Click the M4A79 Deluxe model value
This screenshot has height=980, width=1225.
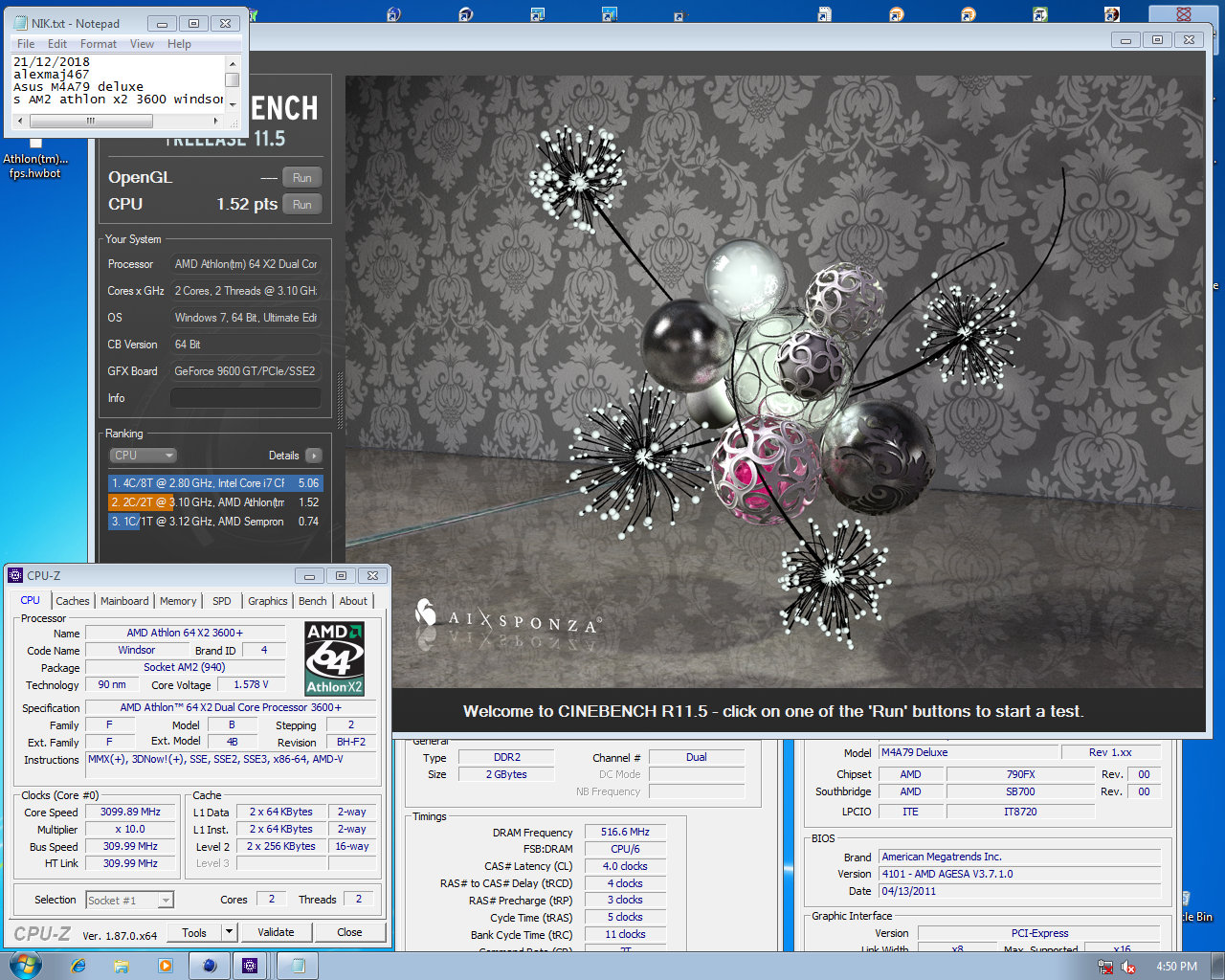point(969,752)
